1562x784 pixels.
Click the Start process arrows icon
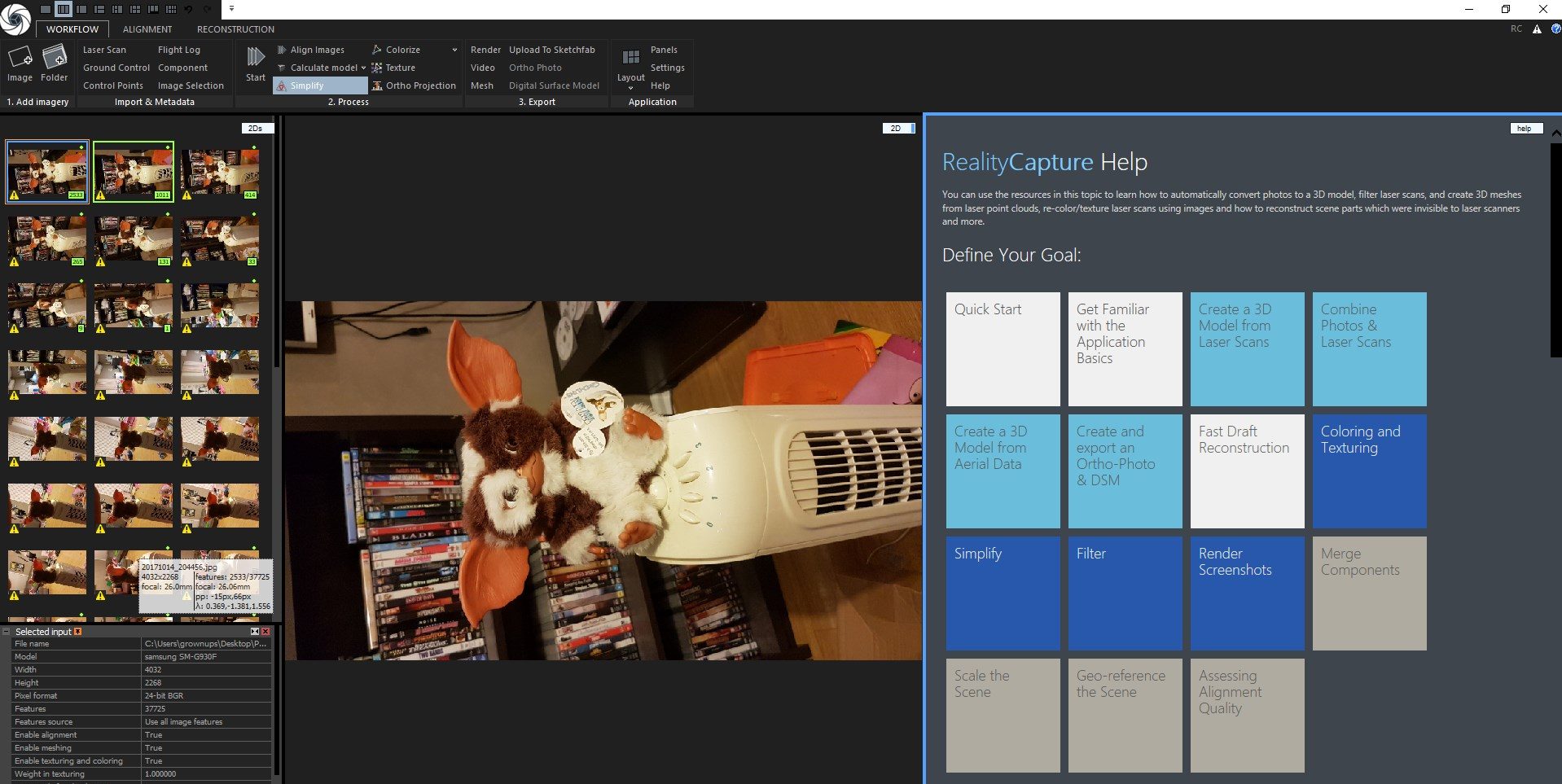[x=256, y=56]
